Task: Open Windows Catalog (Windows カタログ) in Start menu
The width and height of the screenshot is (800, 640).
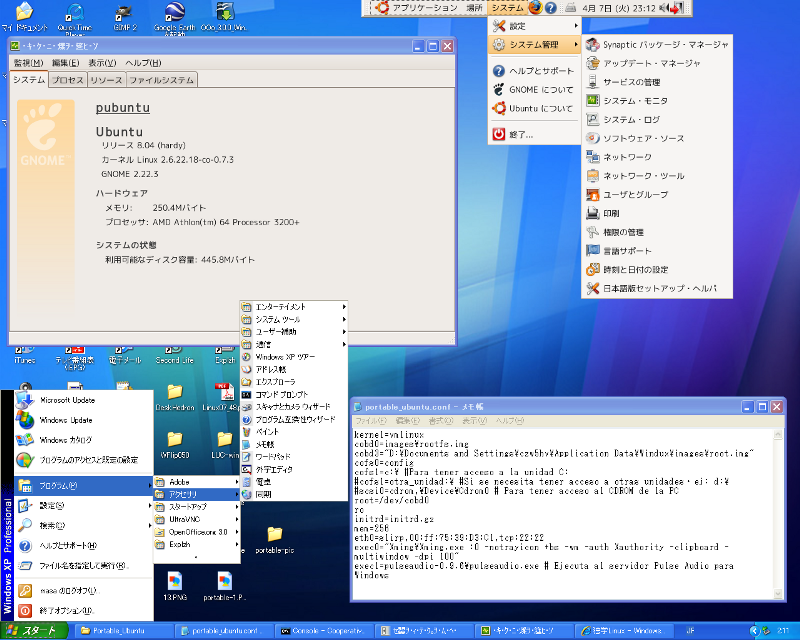Action: (x=84, y=440)
